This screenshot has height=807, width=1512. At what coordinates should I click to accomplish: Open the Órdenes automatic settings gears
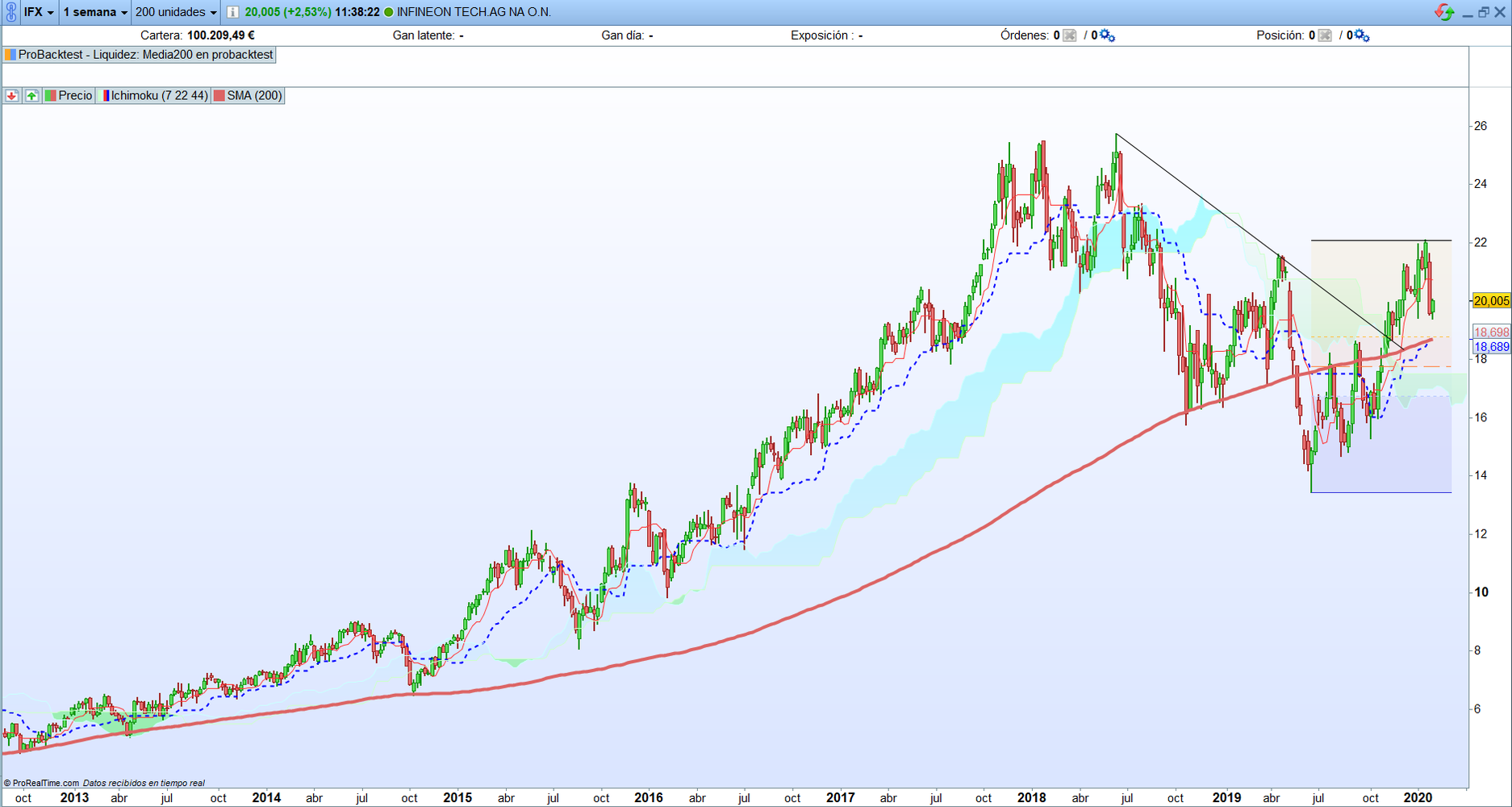1108,36
